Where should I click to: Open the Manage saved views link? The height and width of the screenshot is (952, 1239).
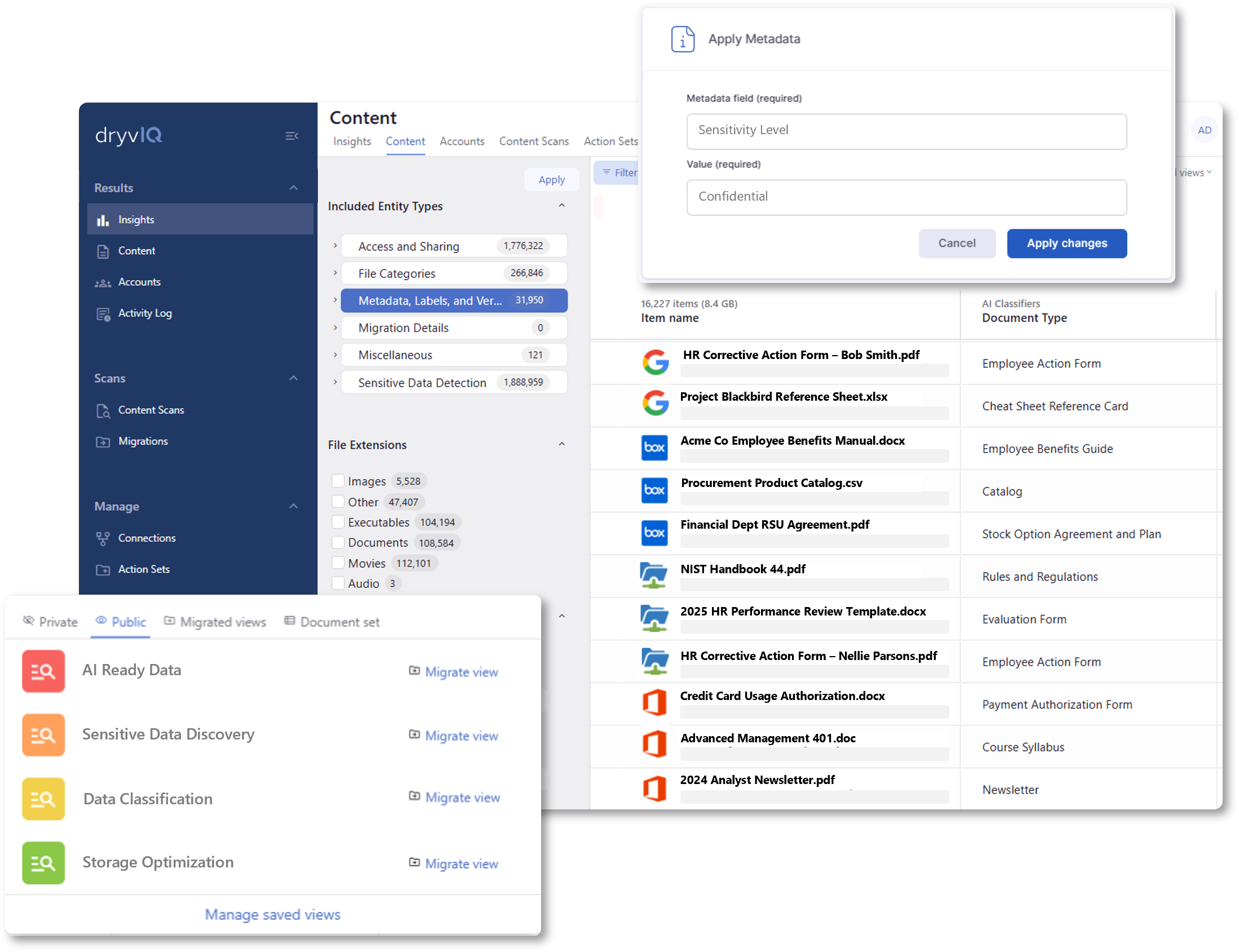(273, 915)
